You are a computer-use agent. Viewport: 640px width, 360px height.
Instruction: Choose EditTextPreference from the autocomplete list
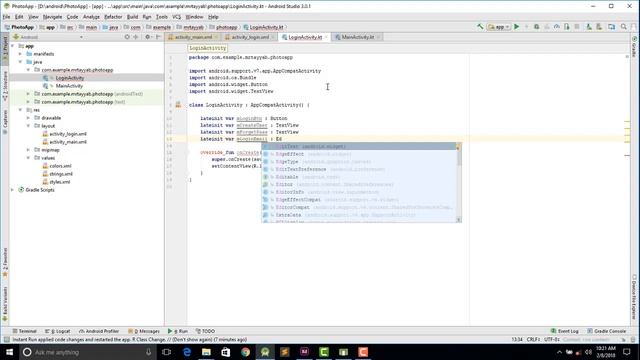(360, 169)
